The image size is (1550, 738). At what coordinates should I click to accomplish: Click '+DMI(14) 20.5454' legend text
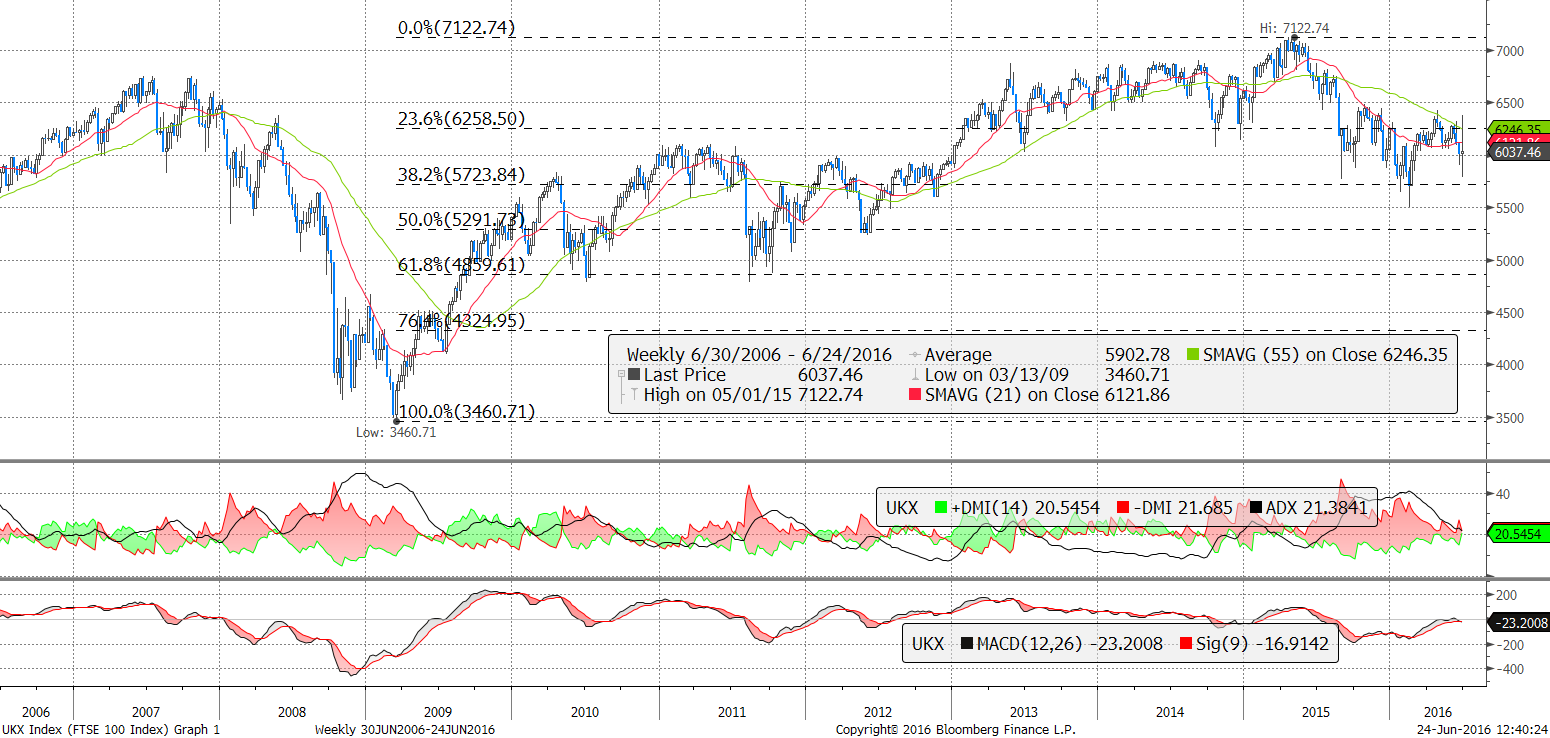coord(1026,508)
